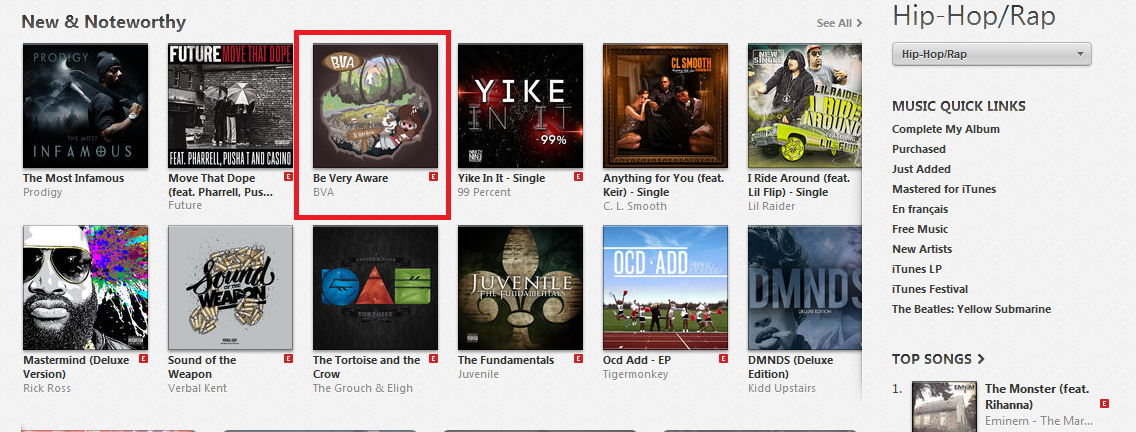Open Complete My Album quick link
The width and height of the screenshot is (1136, 432).
coord(945,129)
